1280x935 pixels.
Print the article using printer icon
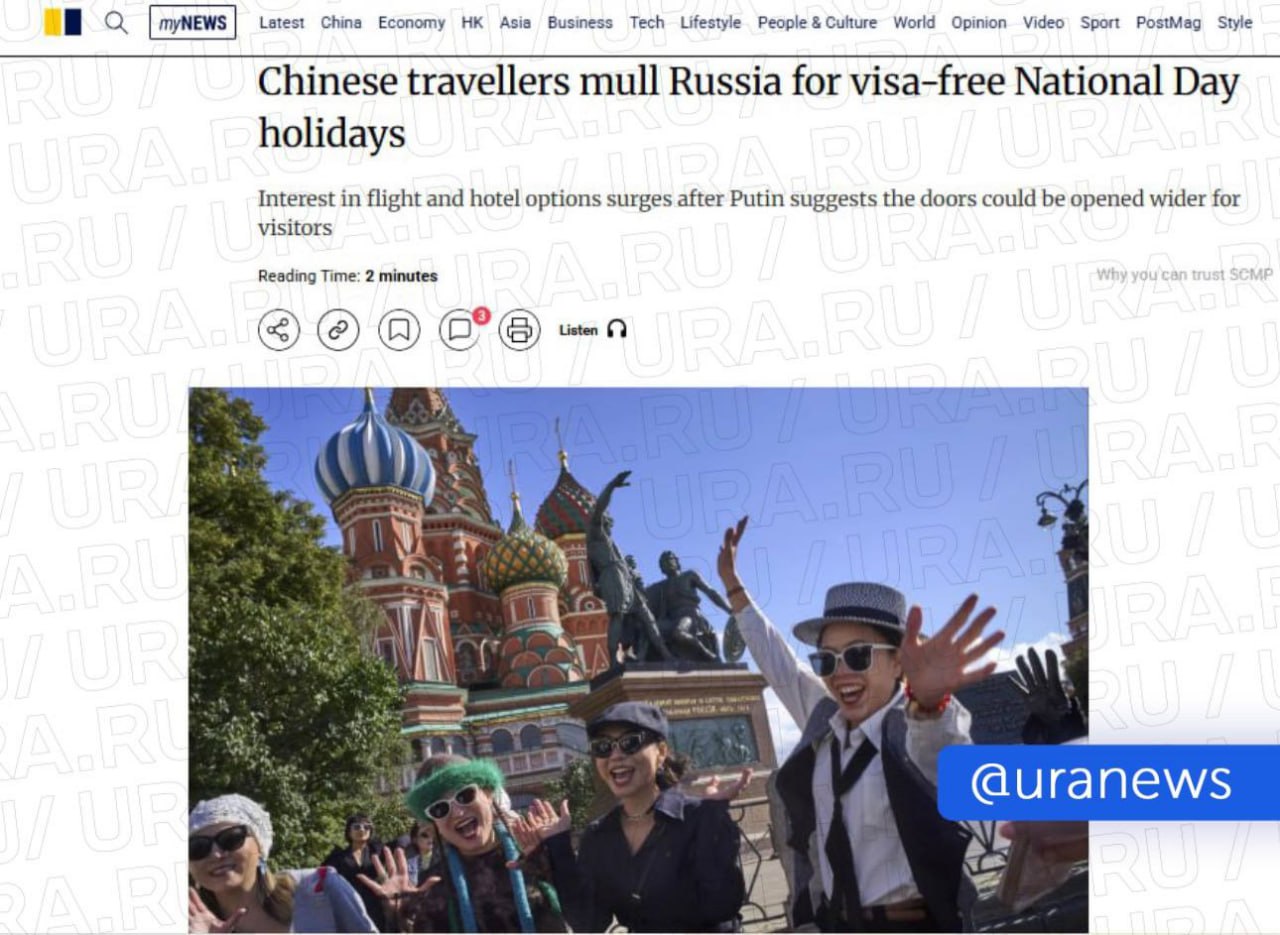click(x=519, y=330)
